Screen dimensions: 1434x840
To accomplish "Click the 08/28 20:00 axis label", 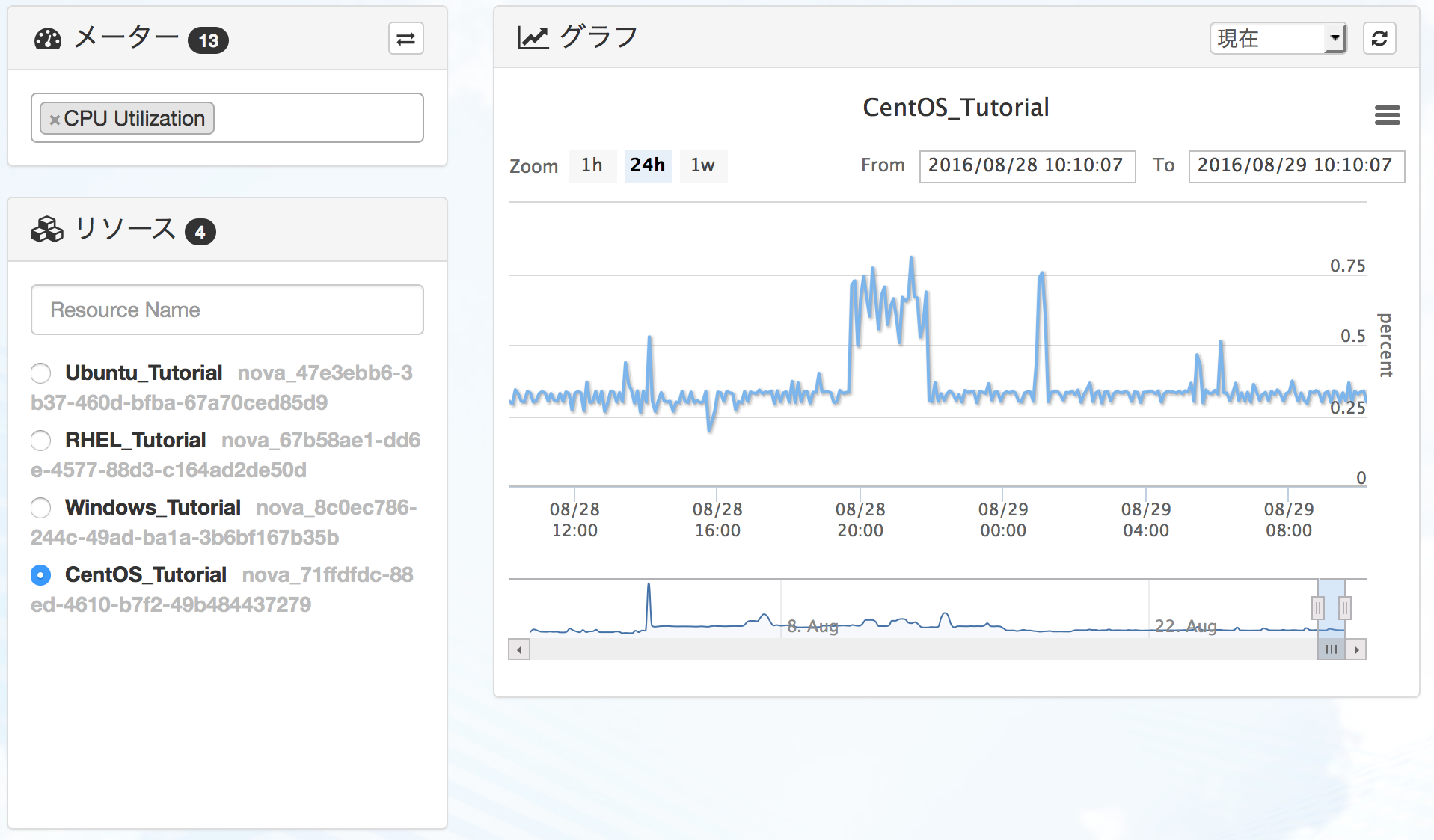I will coord(860,520).
